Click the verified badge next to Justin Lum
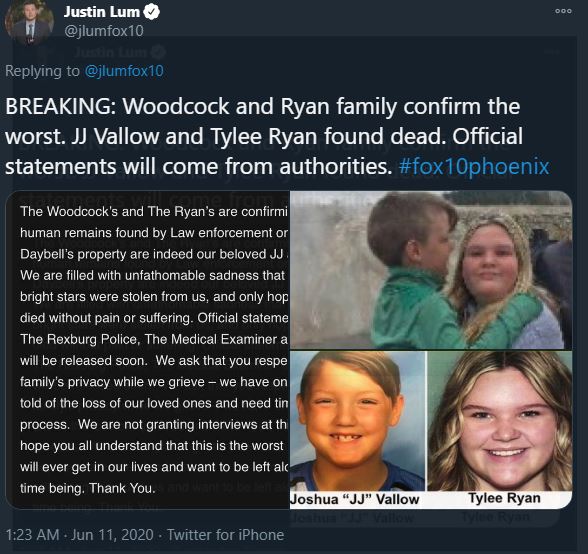Screen dimensions: 588x554 click(x=152, y=12)
